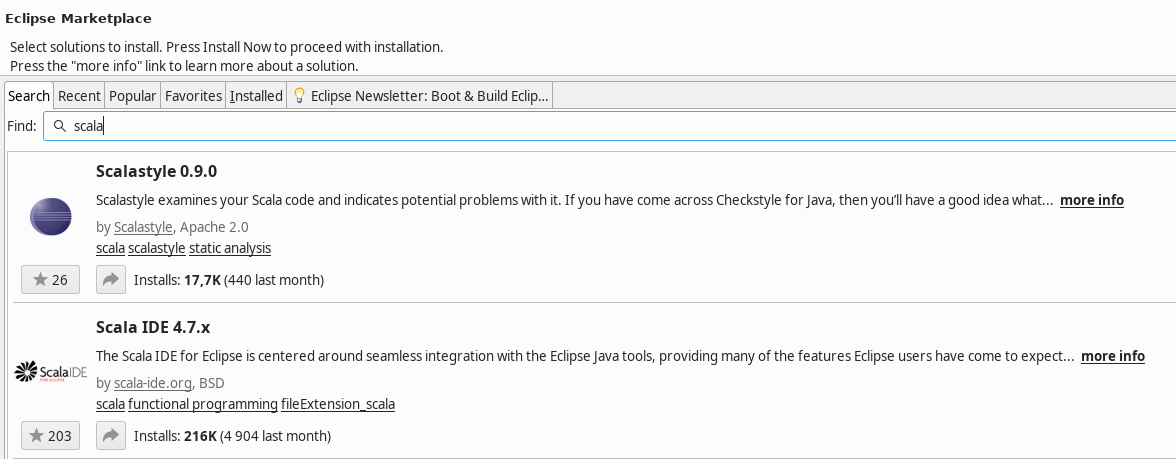Open Scala IDE's more info link
The image size is (1176, 459).
1112,356
